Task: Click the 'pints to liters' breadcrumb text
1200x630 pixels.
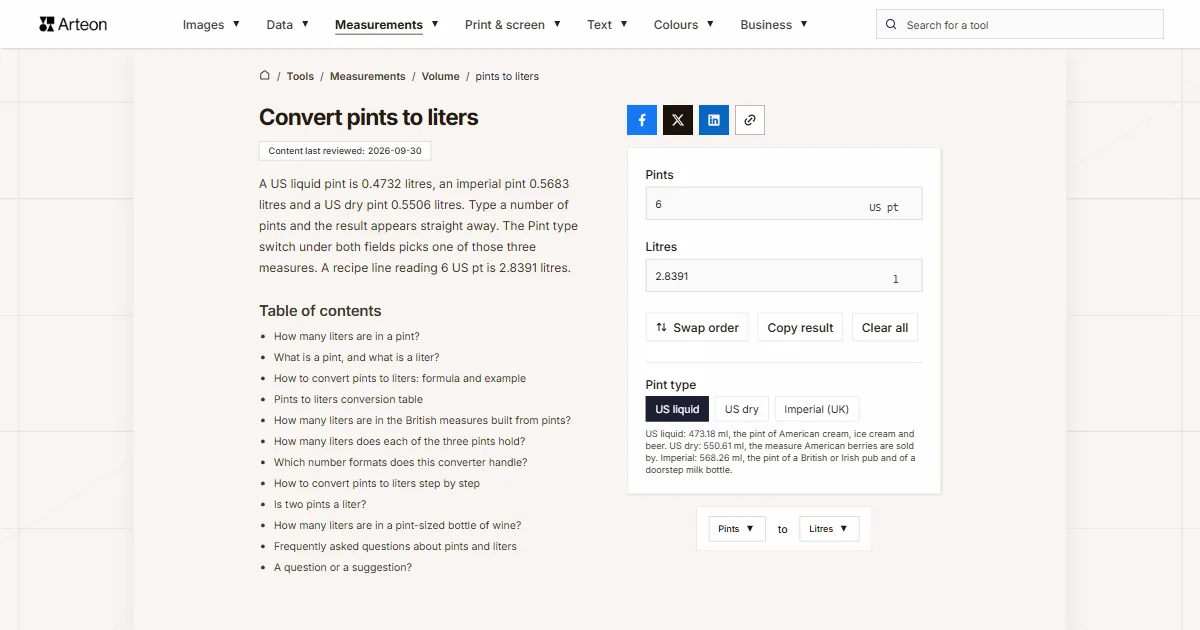Action: [x=507, y=76]
